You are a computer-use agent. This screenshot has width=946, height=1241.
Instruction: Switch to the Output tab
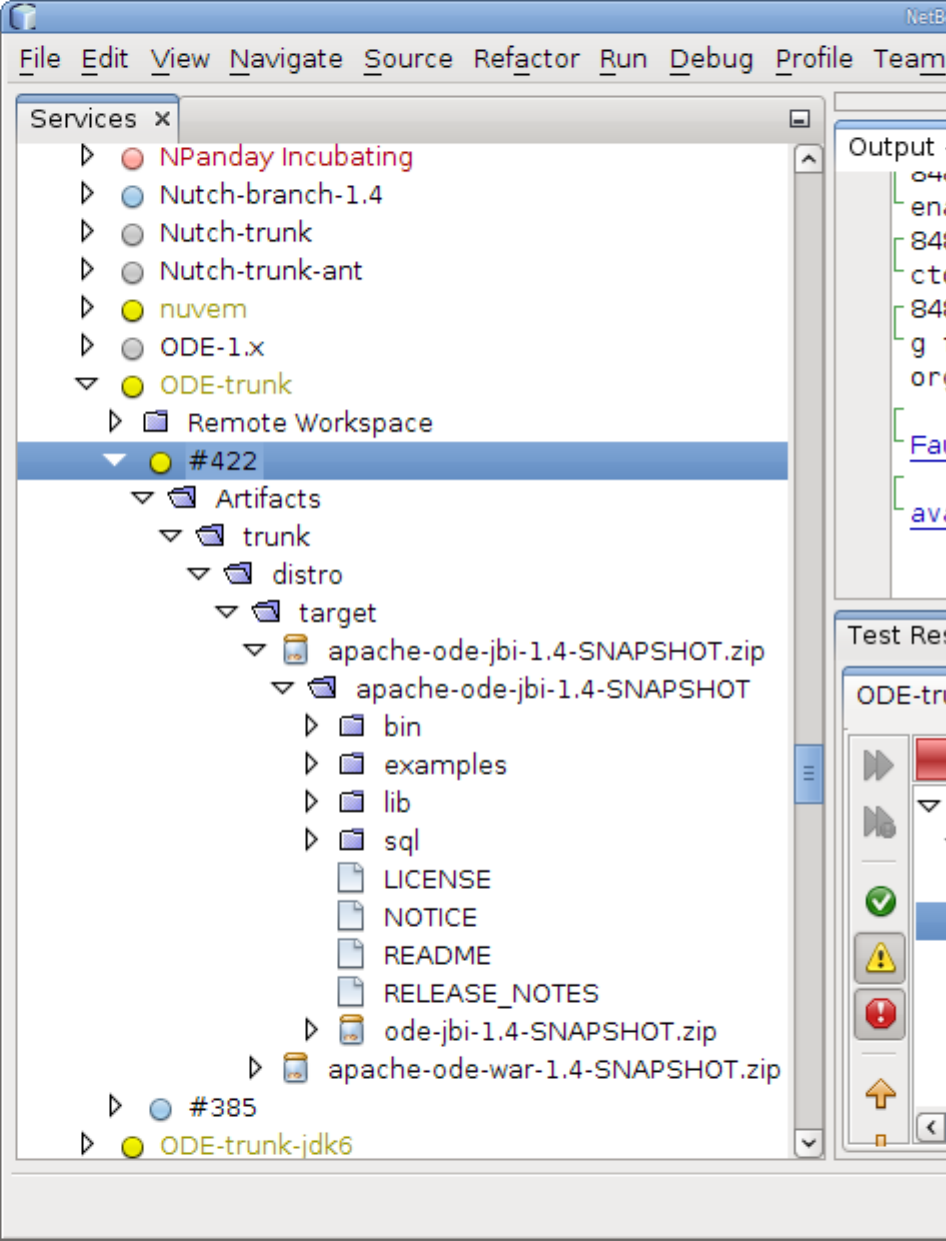890,148
